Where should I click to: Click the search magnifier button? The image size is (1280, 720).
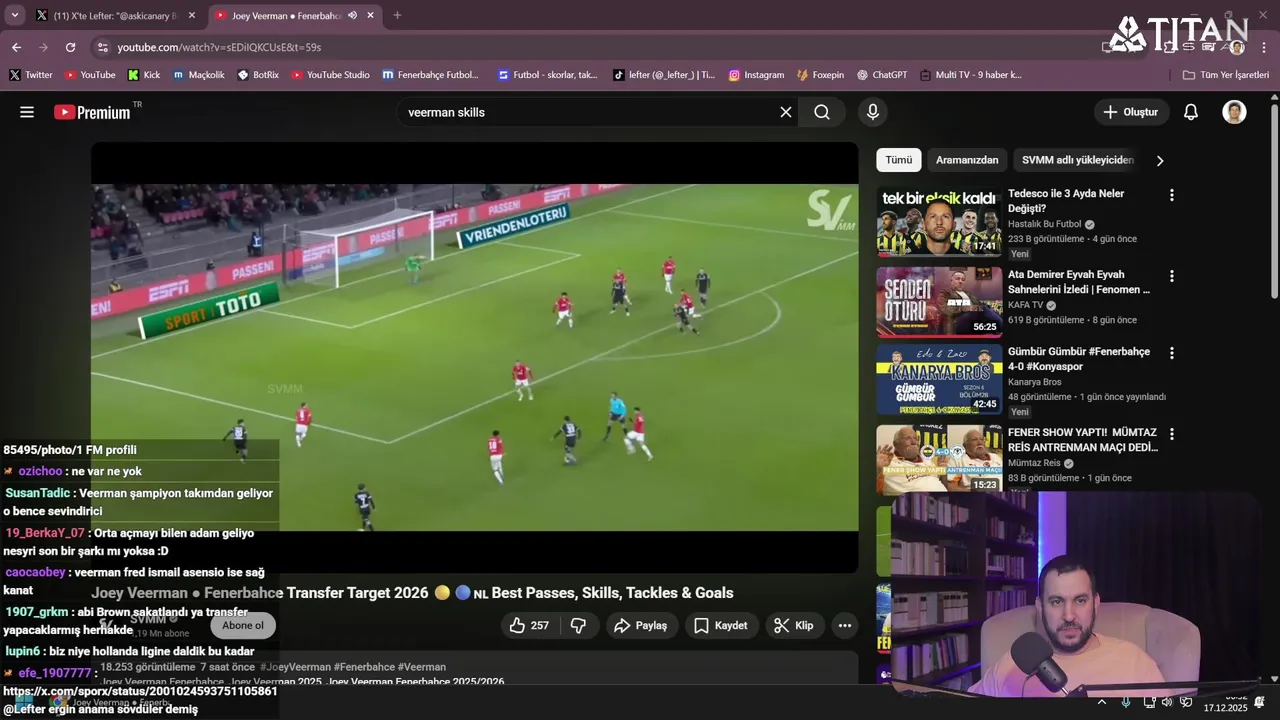[822, 112]
